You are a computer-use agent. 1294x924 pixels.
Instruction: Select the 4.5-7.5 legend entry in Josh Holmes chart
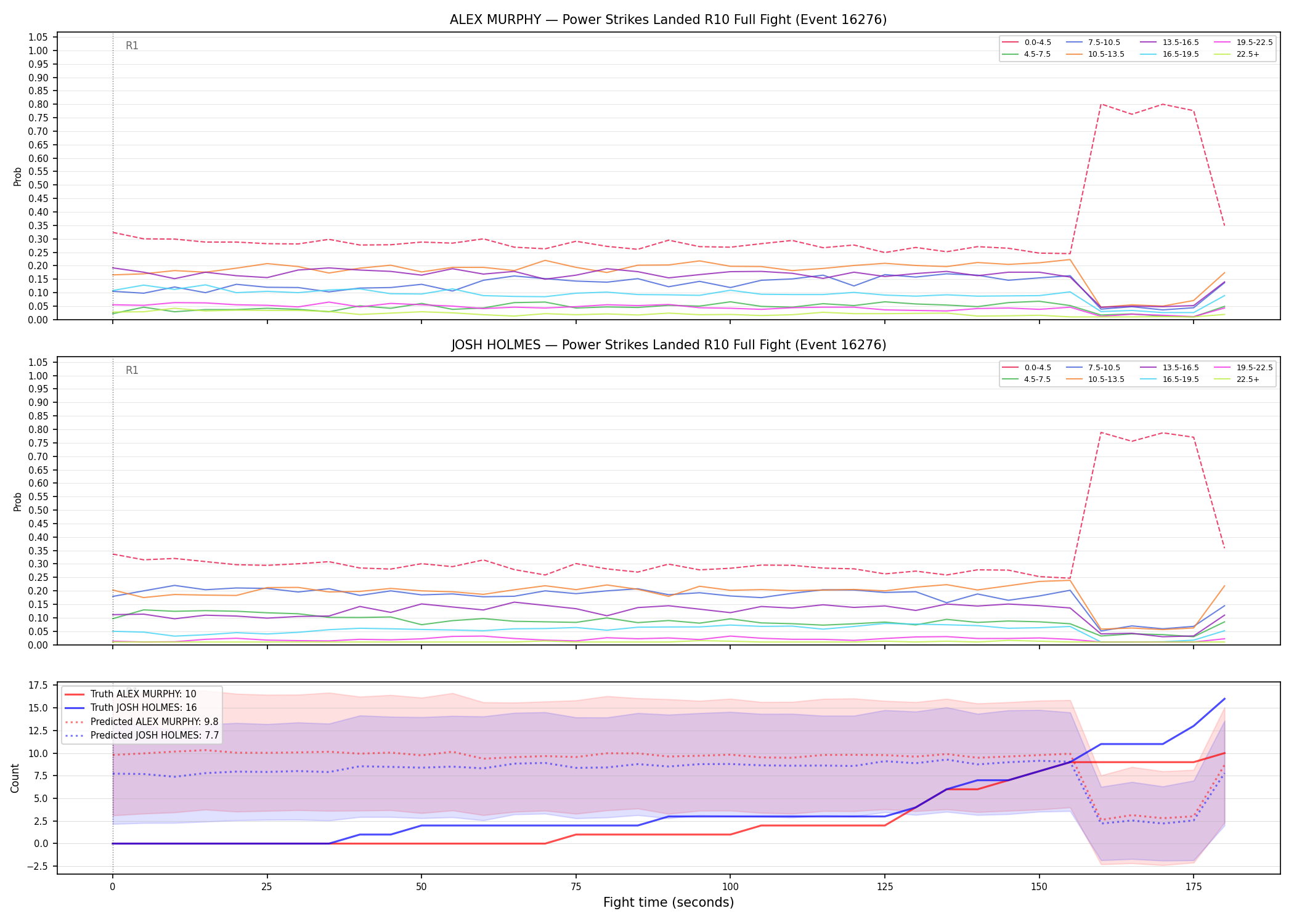[1027, 379]
